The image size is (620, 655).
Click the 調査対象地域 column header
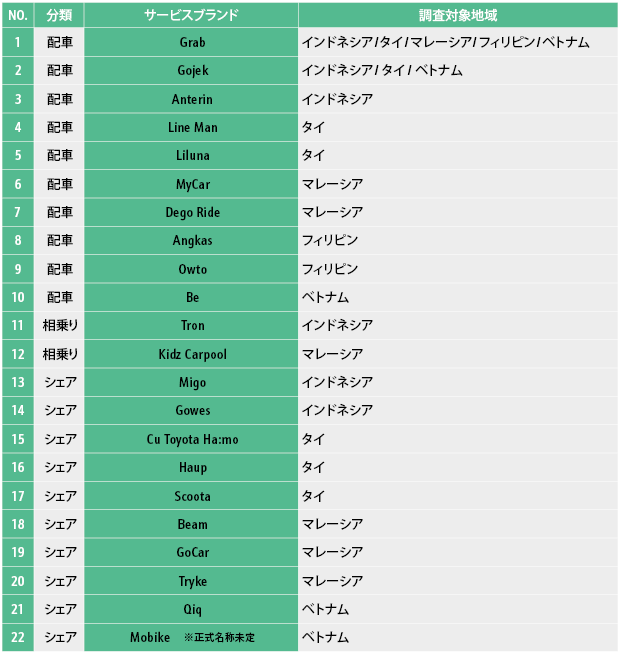(458, 15)
